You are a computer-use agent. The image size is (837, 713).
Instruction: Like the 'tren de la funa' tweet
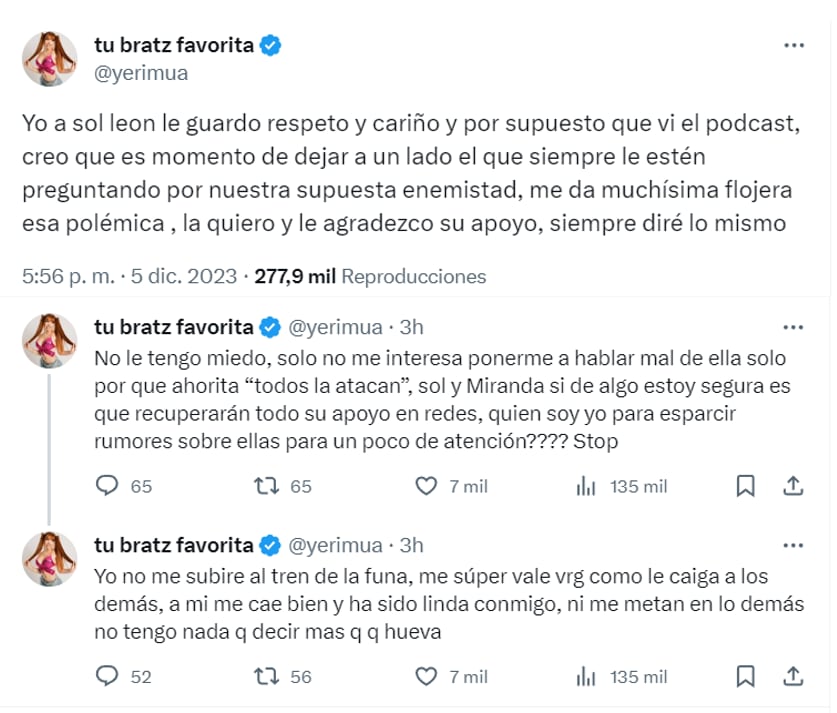point(427,677)
